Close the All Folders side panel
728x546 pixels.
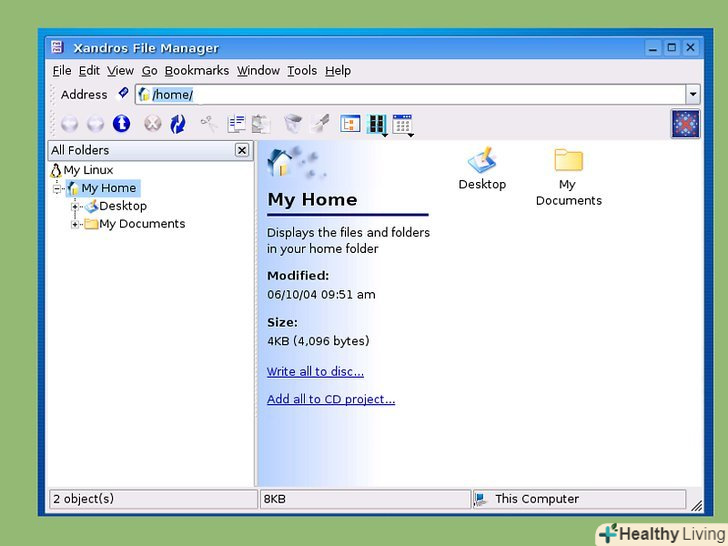242,150
